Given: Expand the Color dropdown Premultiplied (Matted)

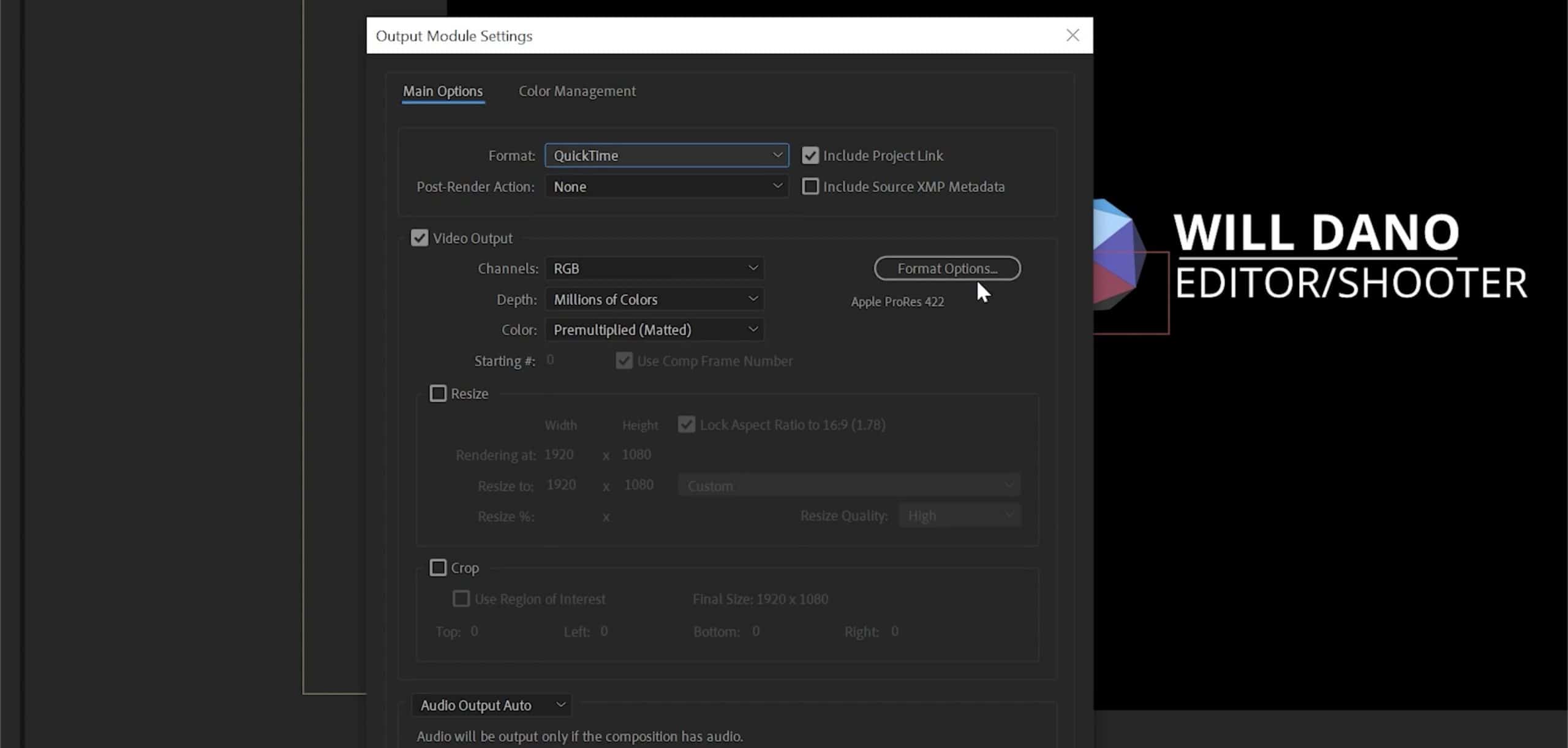Looking at the screenshot, I should click(655, 330).
